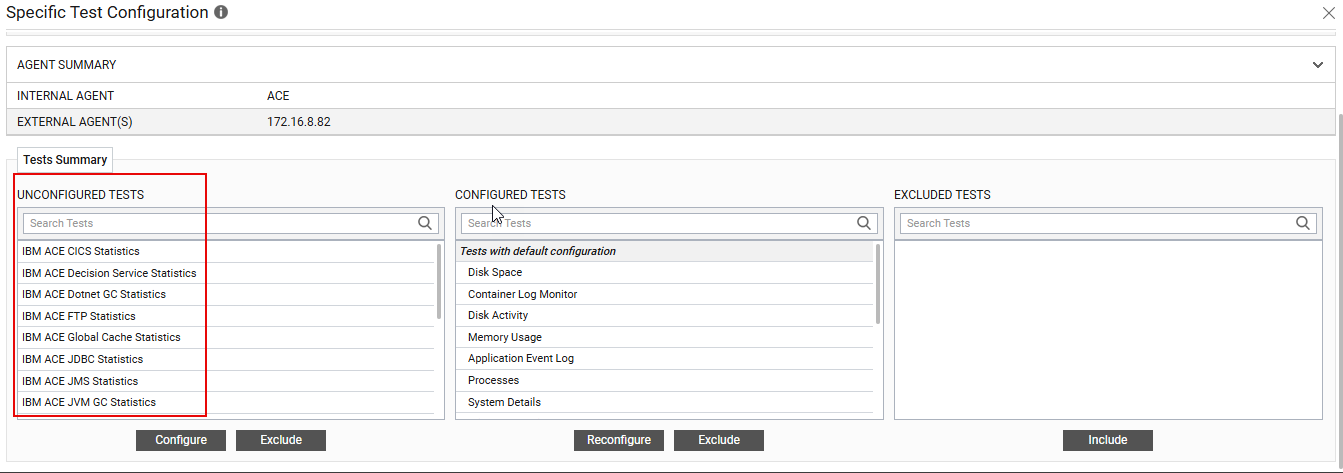This screenshot has width=1343, height=473.
Task: Click the search icon in Unconfigured Tests
Action: (425, 223)
